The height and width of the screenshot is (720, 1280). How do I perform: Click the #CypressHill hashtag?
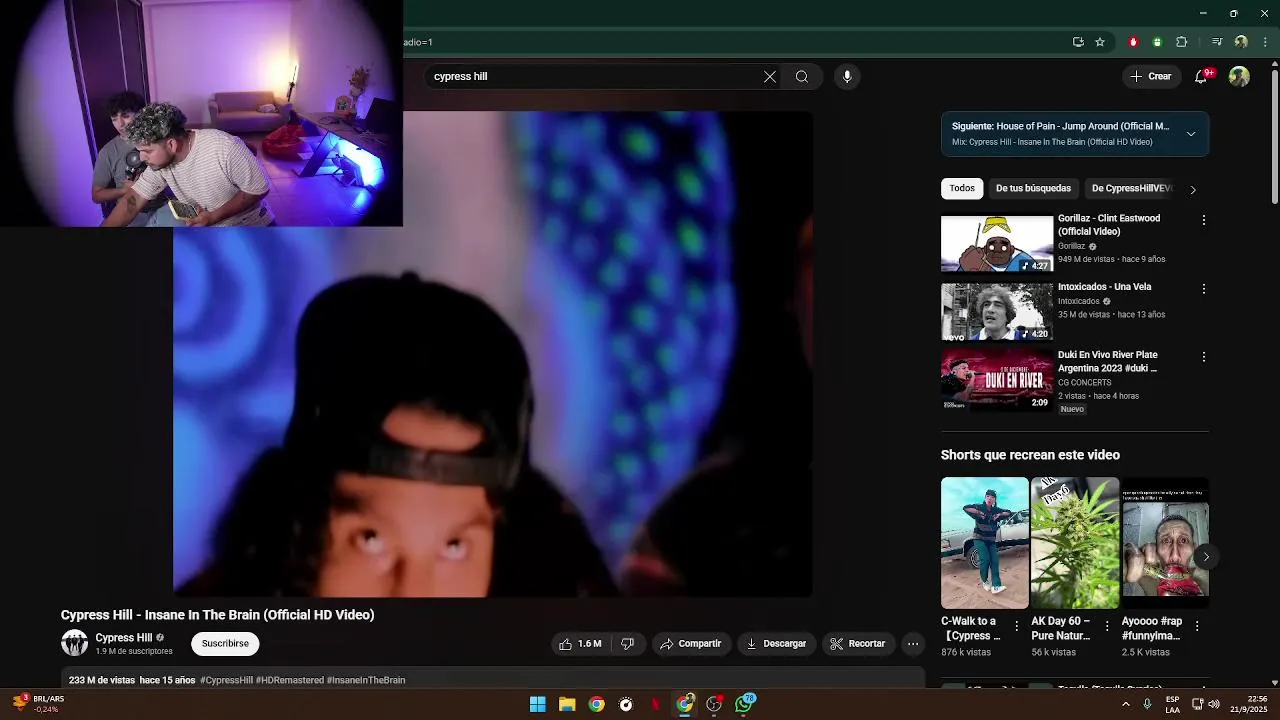tap(226, 680)
